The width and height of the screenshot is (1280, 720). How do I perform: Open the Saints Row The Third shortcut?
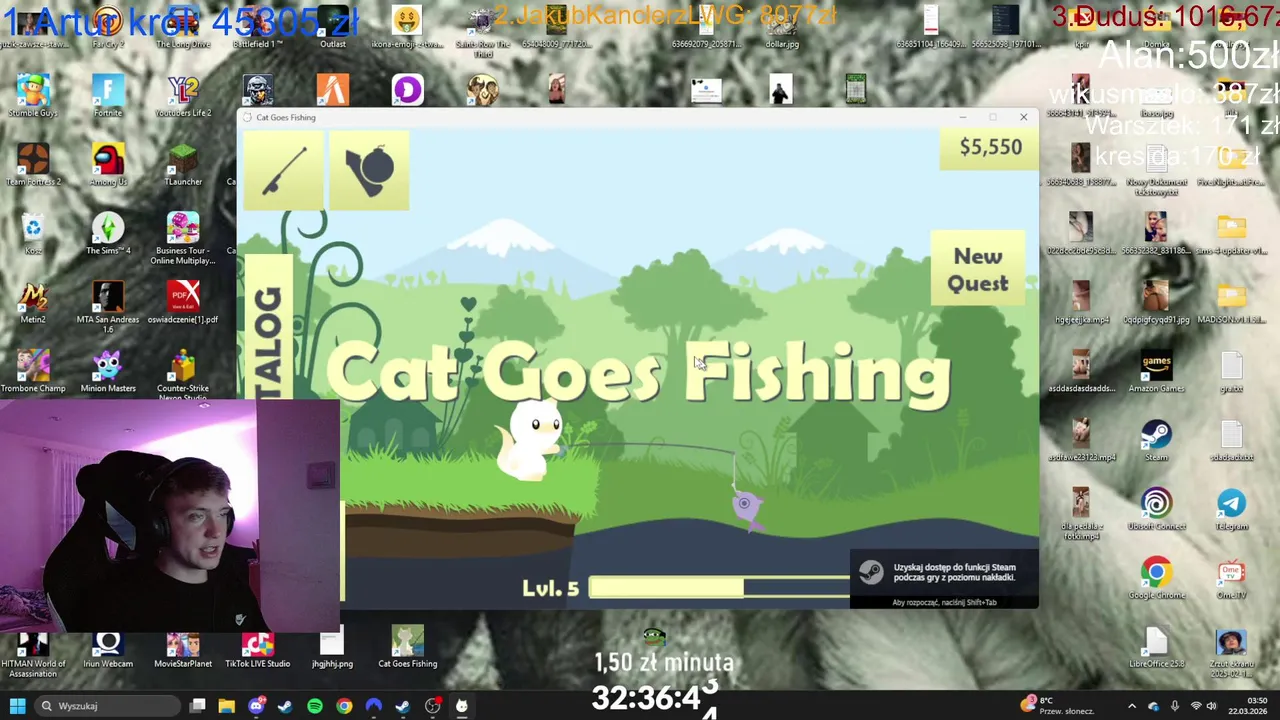click(x=483, y=32)
